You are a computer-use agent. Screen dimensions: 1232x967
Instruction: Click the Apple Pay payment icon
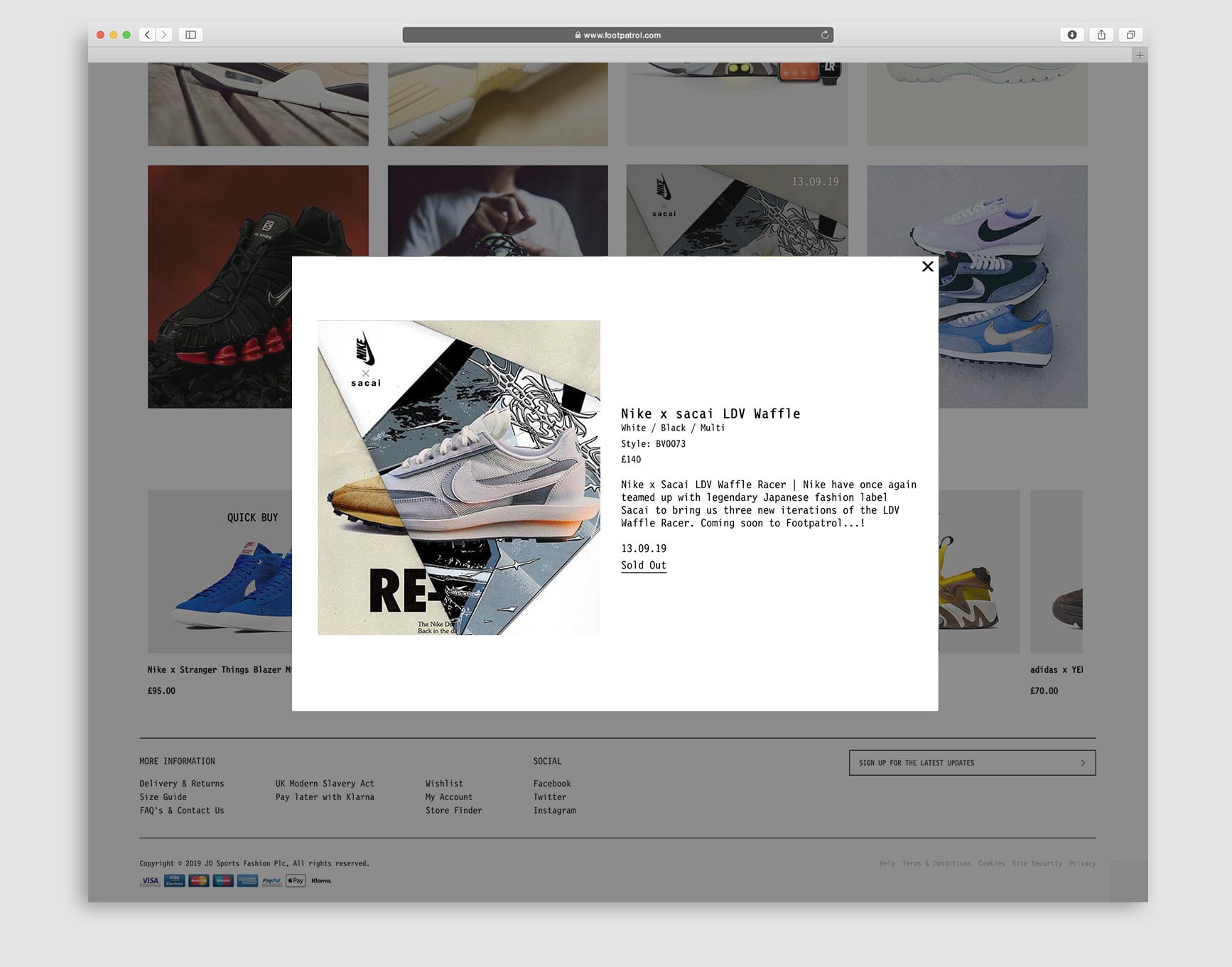pos(296,881)
